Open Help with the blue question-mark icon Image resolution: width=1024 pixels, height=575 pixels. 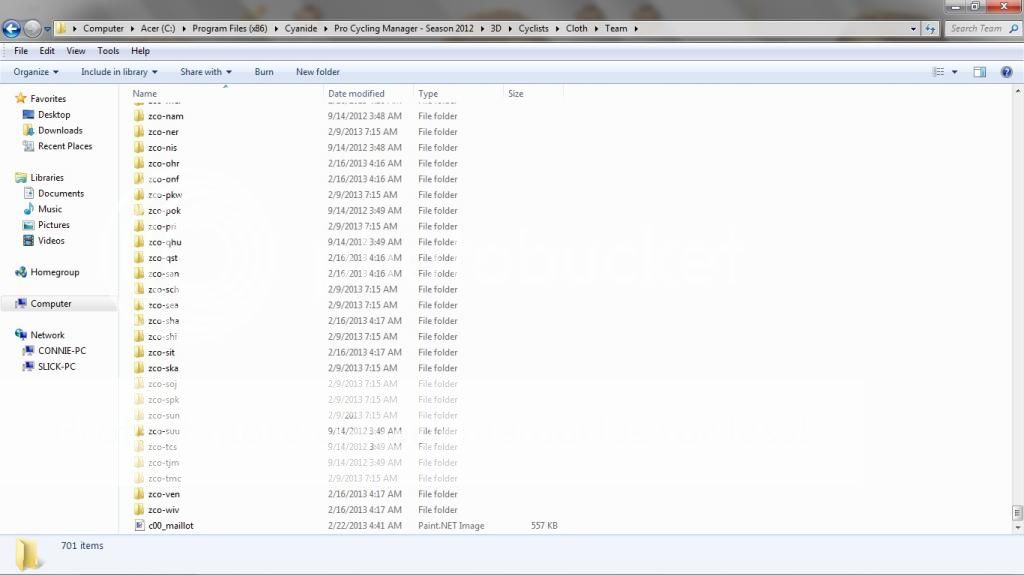(x=1006, y=72)
